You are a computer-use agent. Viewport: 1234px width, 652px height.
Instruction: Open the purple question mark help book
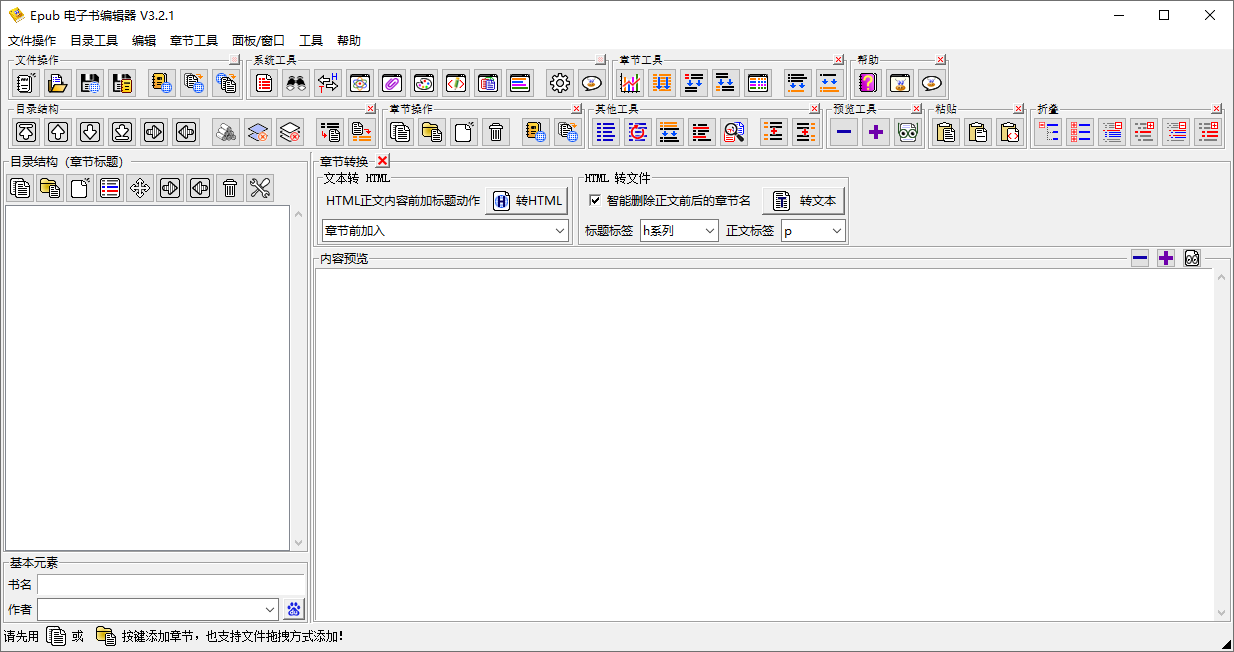point(868,83)
